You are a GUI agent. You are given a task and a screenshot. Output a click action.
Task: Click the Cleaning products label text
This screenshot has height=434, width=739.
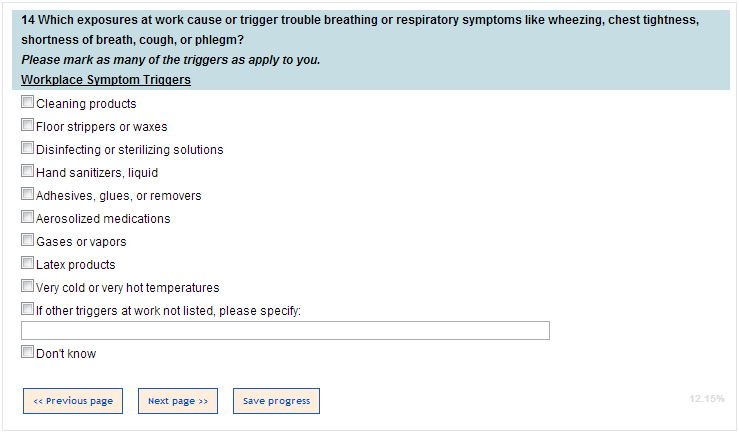(x=86, y=104)
